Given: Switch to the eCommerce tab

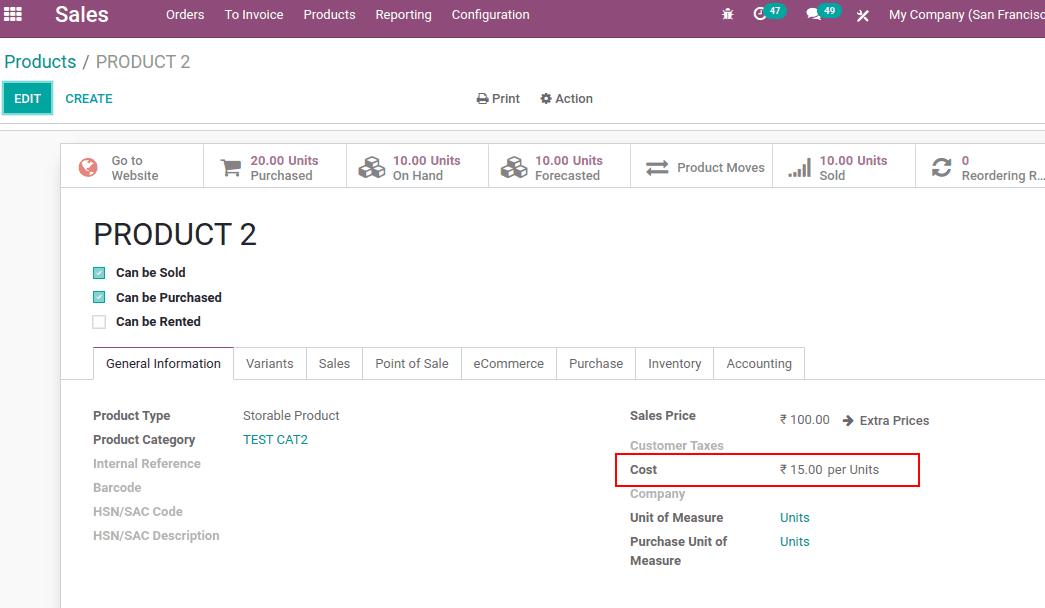Looking at the screenshot, I should tap(509, 363).
